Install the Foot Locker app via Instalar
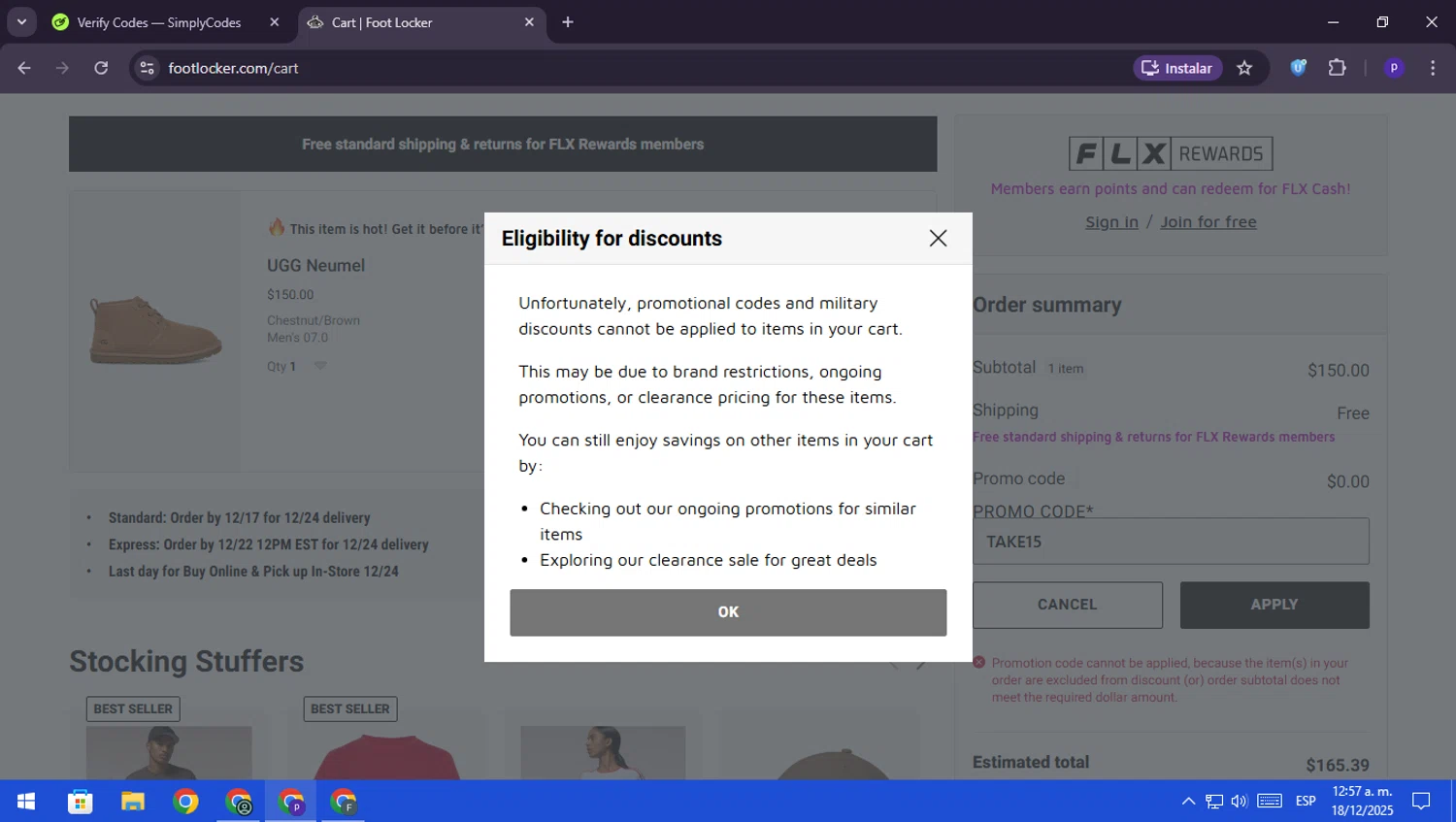The image size is (1456, 822). (1177, 68)
